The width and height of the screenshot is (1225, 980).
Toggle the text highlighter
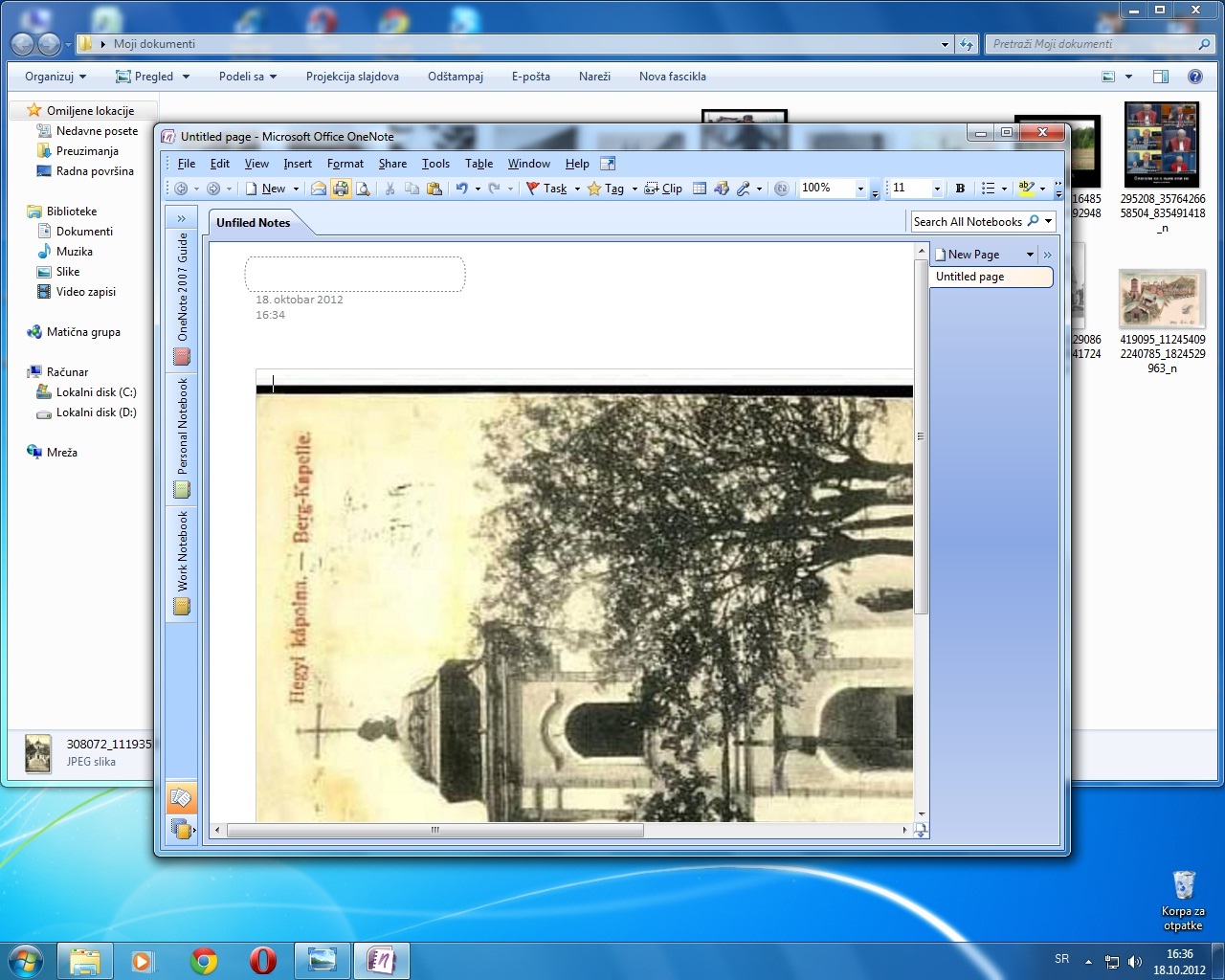point(1026,189)
